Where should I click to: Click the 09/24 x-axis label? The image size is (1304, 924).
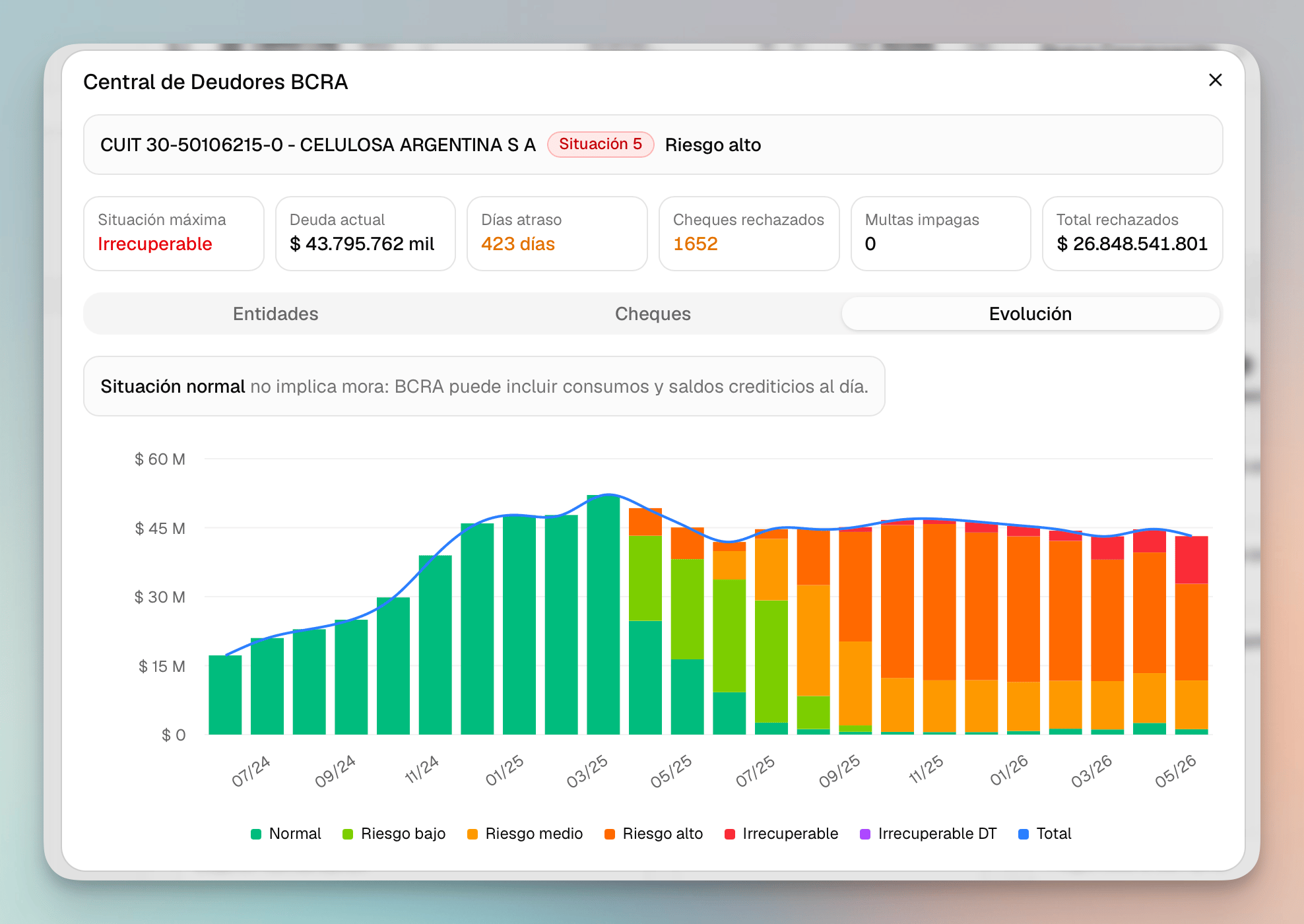coord(335,771)
